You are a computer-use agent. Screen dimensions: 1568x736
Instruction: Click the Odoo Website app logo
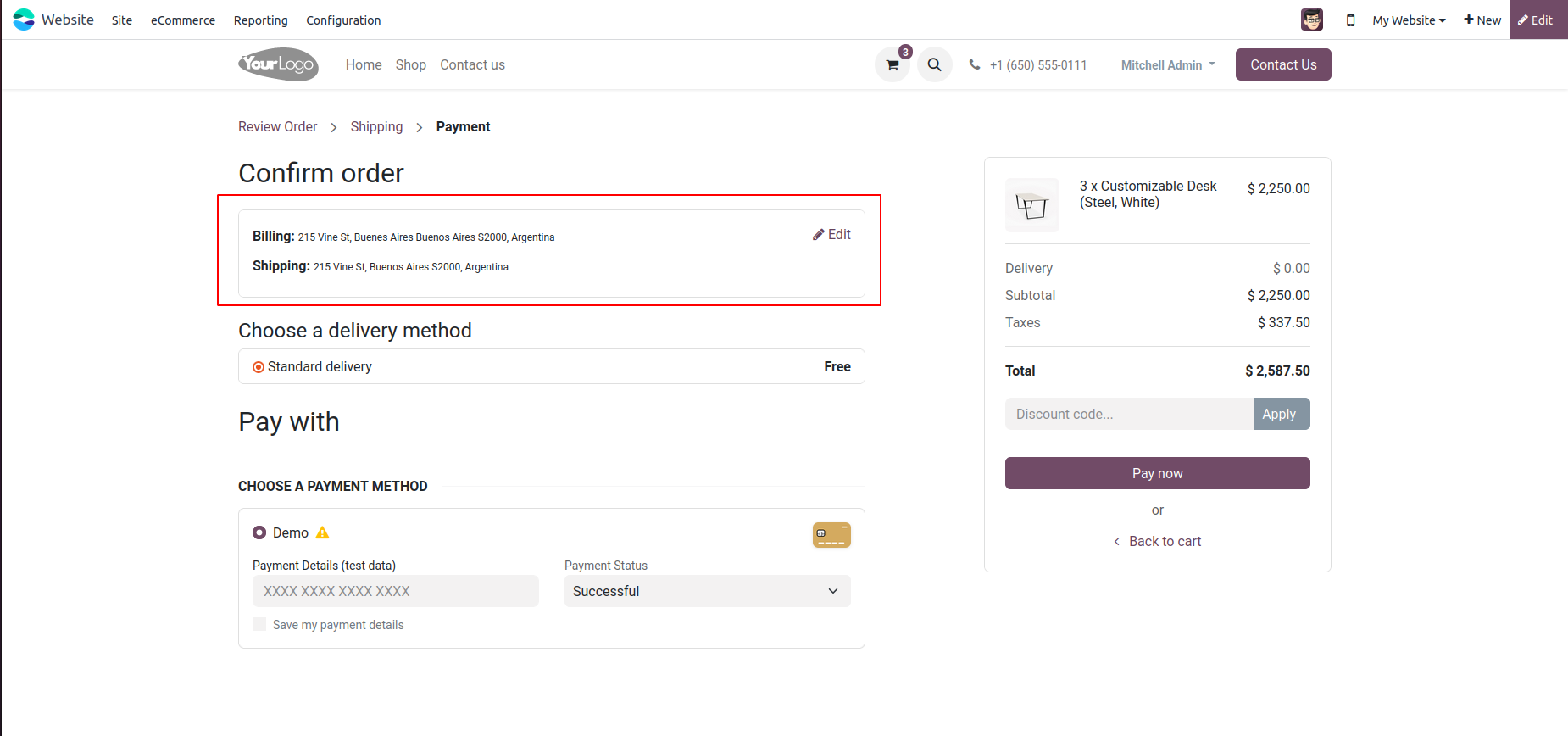click(x=24, y=20)
